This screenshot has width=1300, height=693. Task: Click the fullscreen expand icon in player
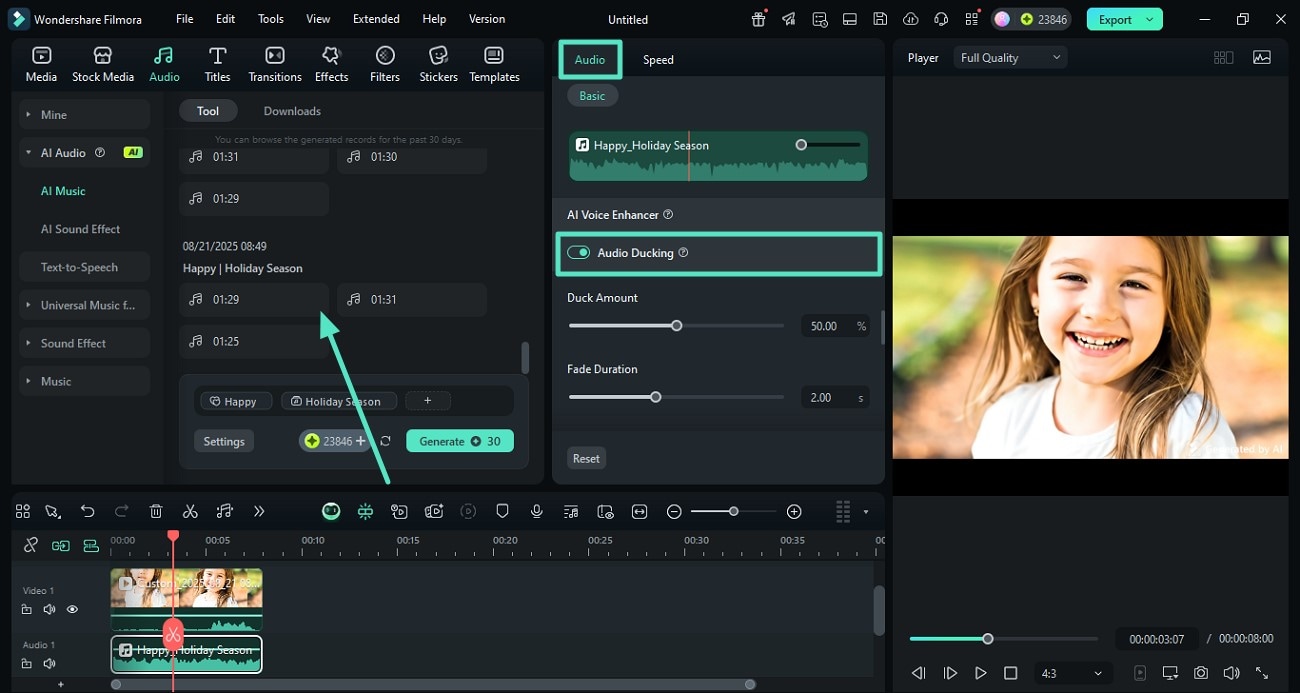pos(1262,673)
